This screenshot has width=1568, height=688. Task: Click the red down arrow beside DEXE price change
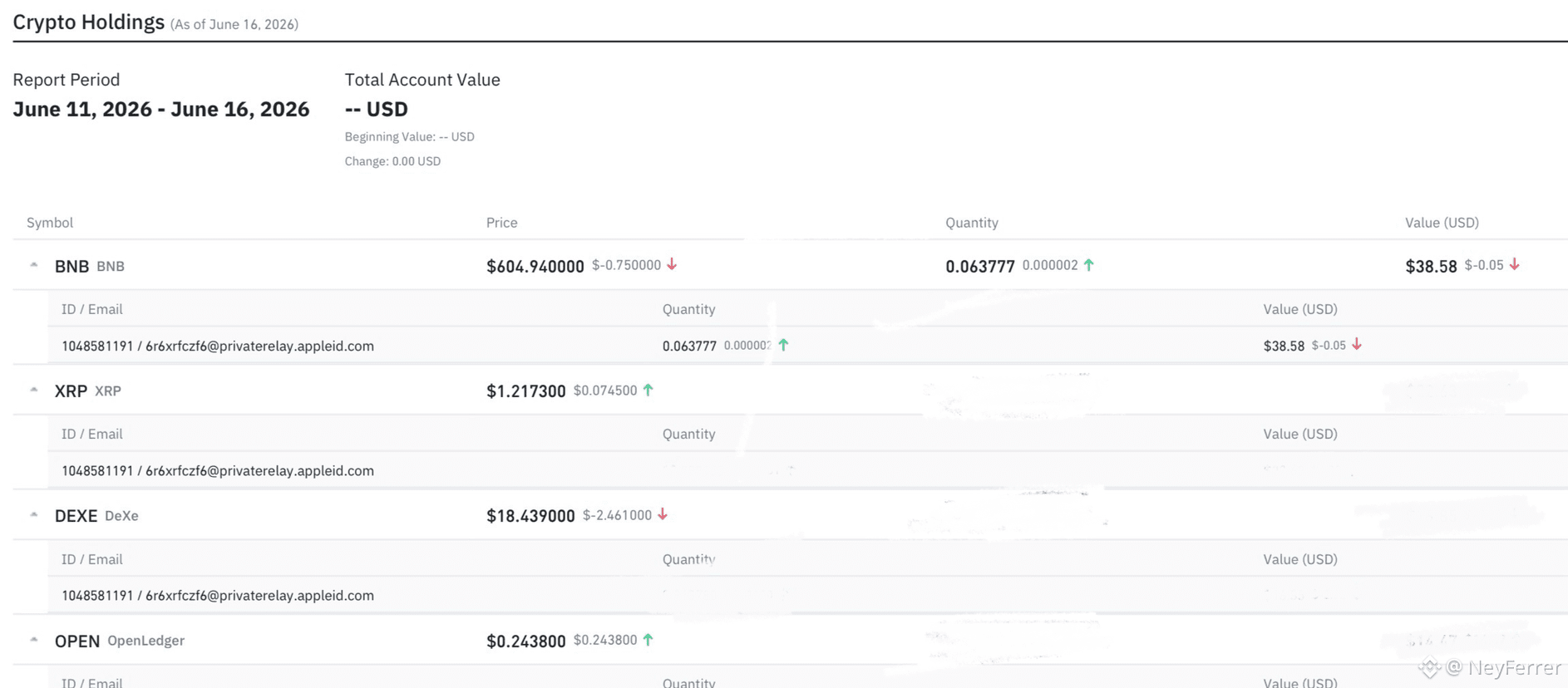coord(663,514)
